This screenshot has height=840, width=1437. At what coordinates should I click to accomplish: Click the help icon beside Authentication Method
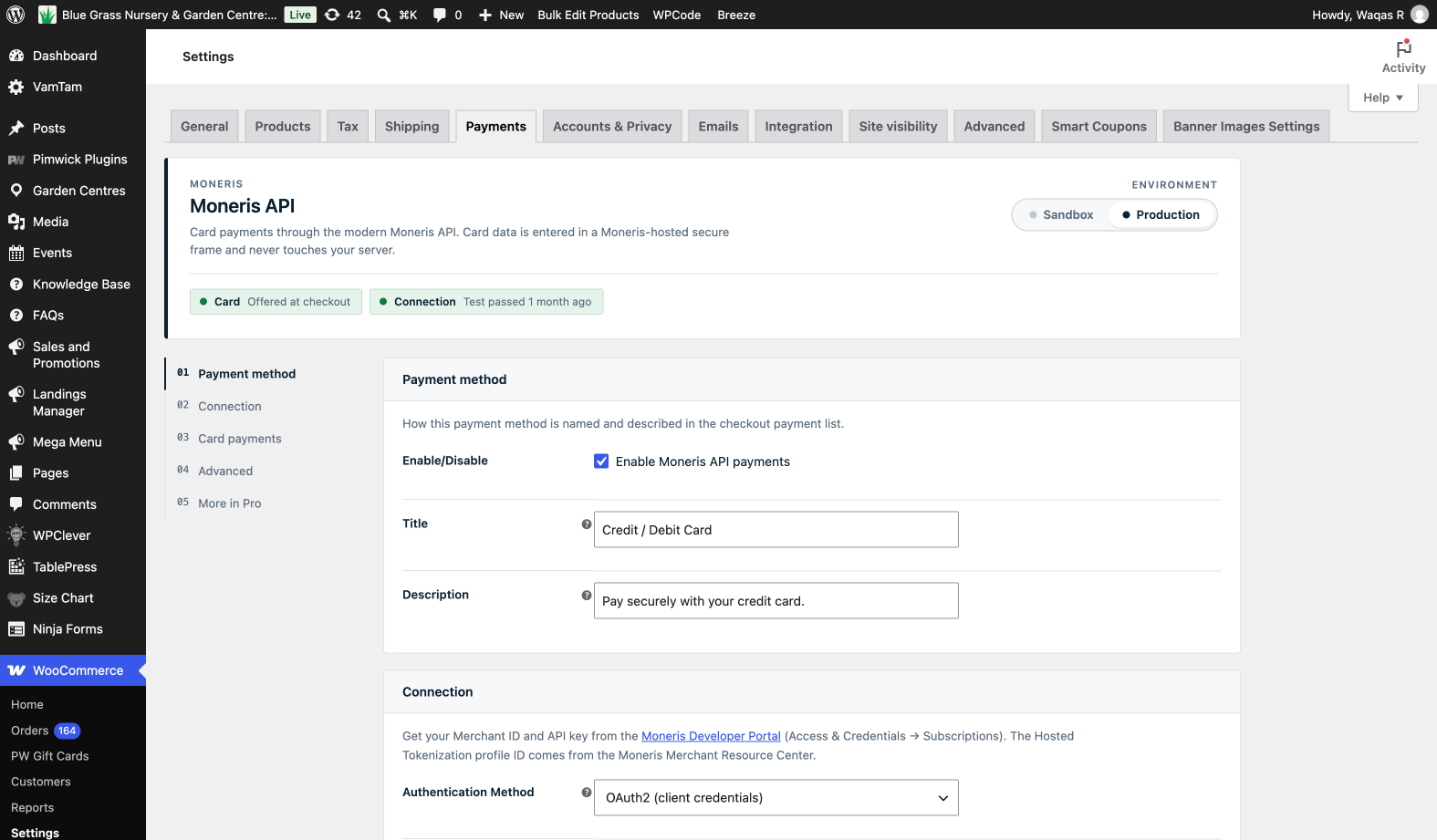[x=587, y=792]
